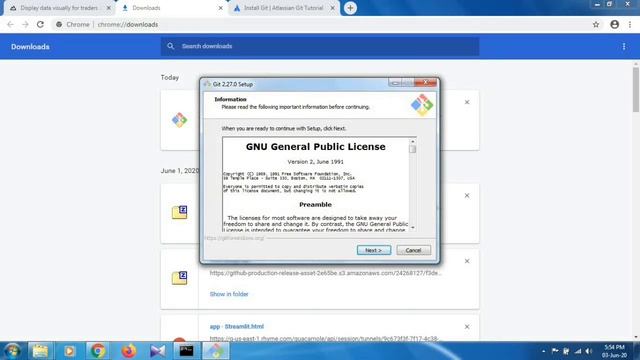Open Downloads page more actions menu
Screen dimensions: 640x360
624,47
